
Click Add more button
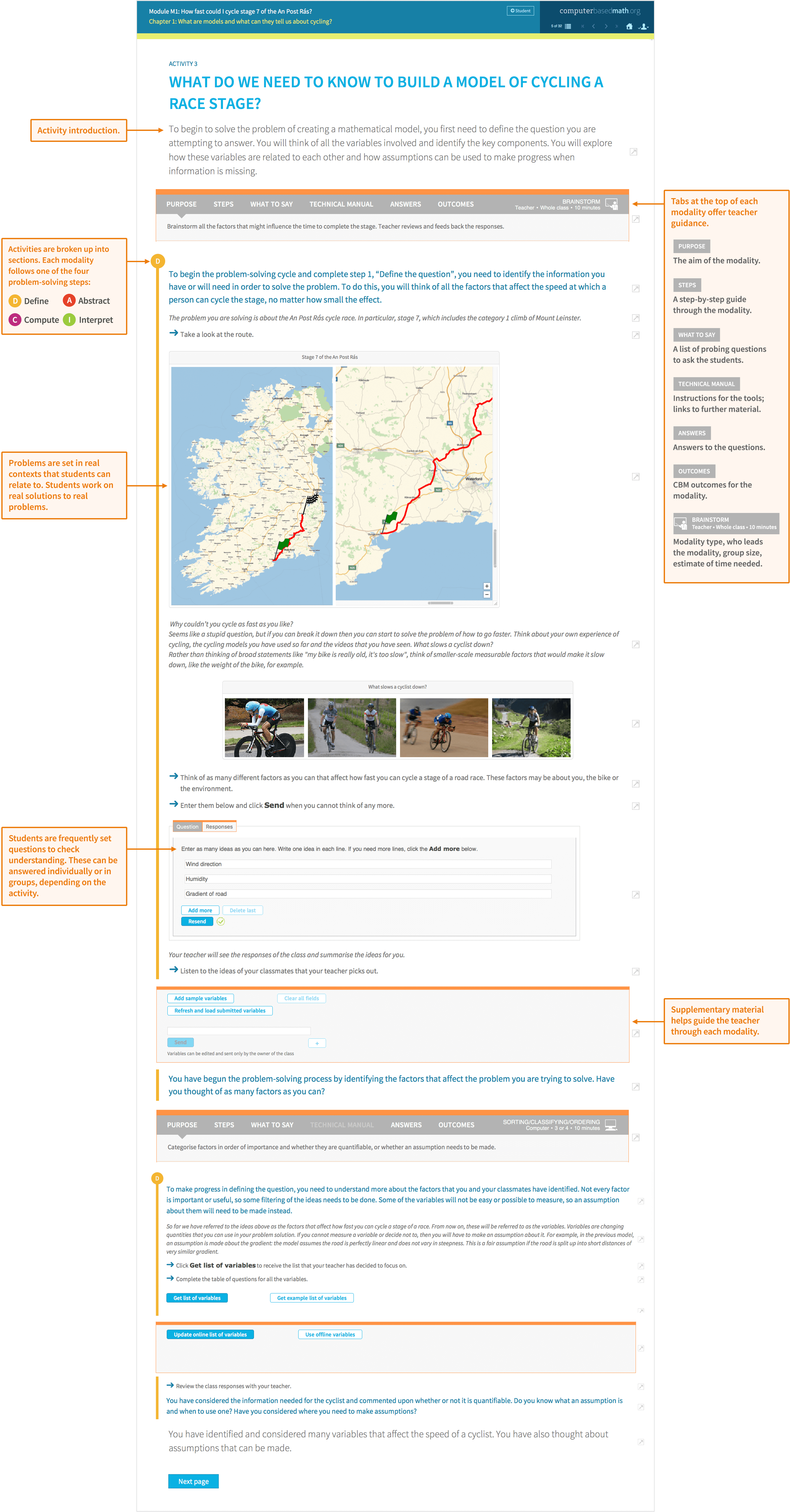200,910
